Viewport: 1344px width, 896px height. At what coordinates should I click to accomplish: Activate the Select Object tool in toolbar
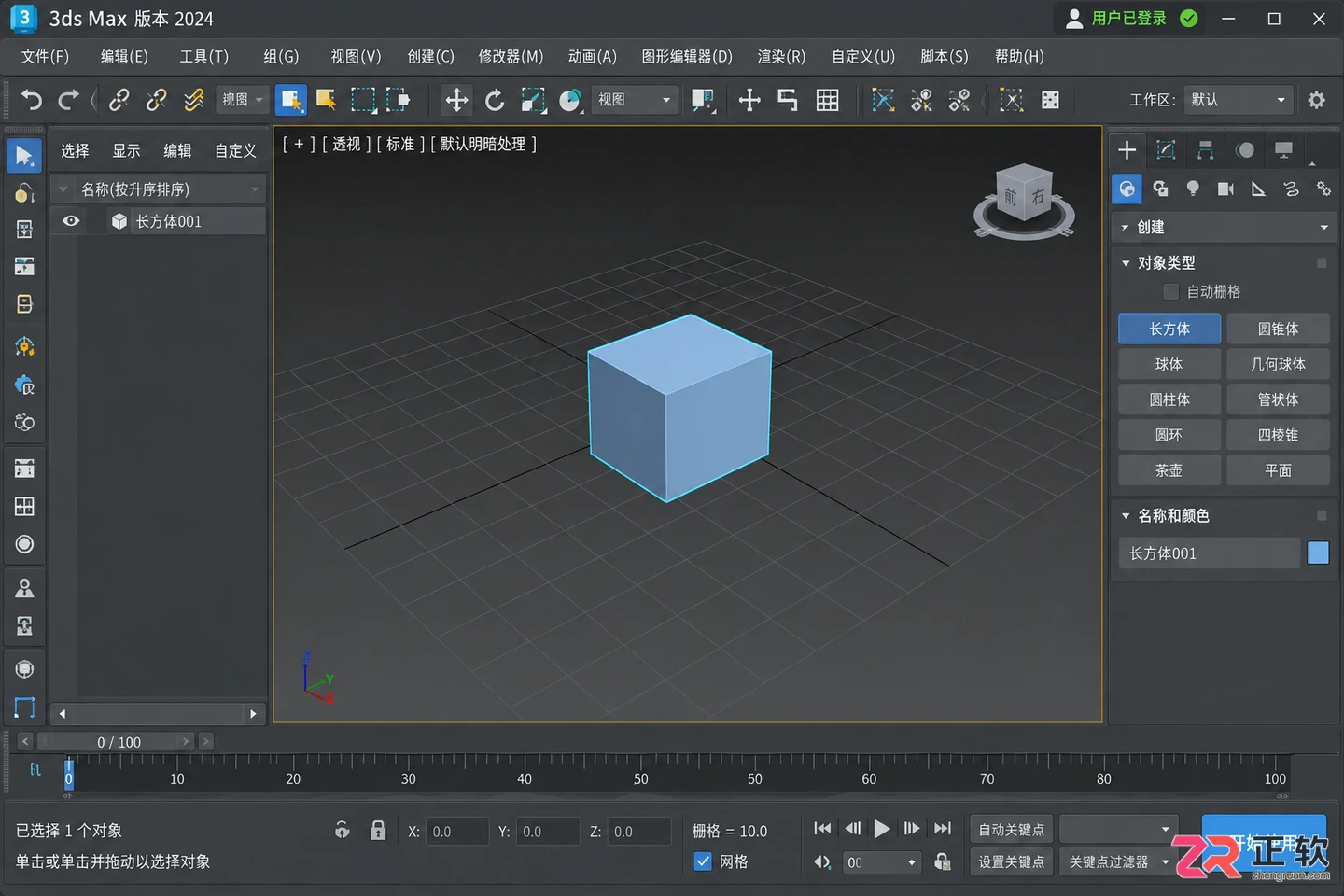[x=290, y=100]
